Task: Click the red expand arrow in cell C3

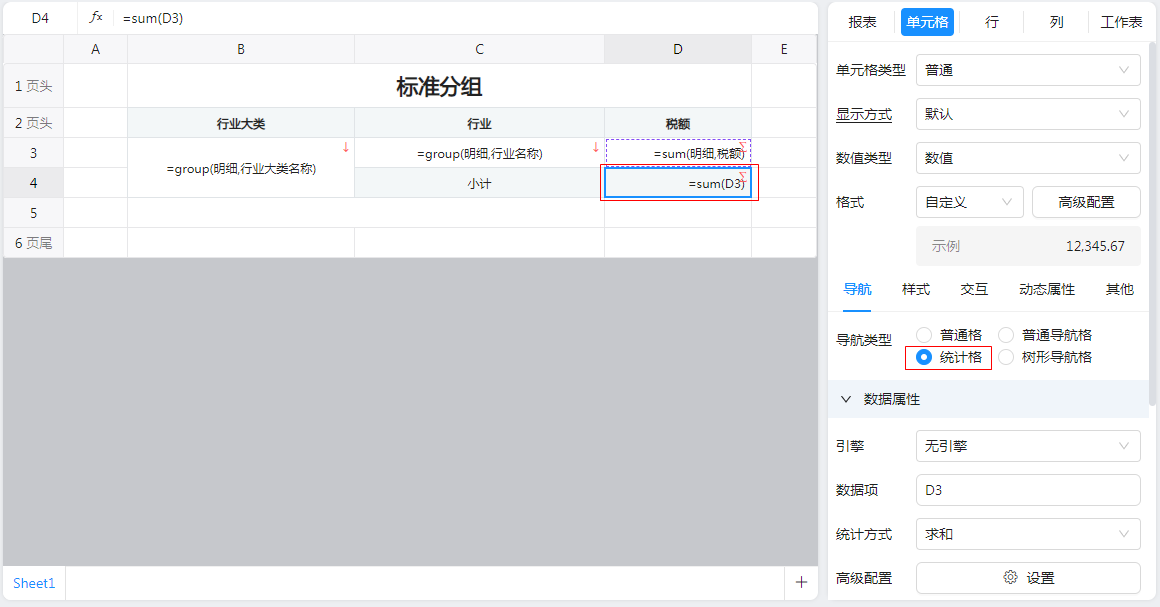Action: [x=596, y=147]
